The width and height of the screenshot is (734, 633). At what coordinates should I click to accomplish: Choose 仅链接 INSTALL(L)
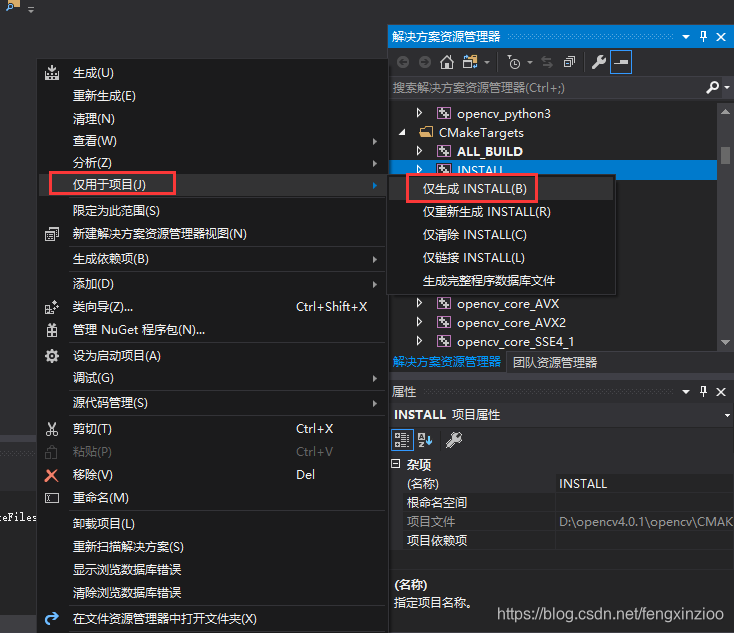[x=501, y=258]
